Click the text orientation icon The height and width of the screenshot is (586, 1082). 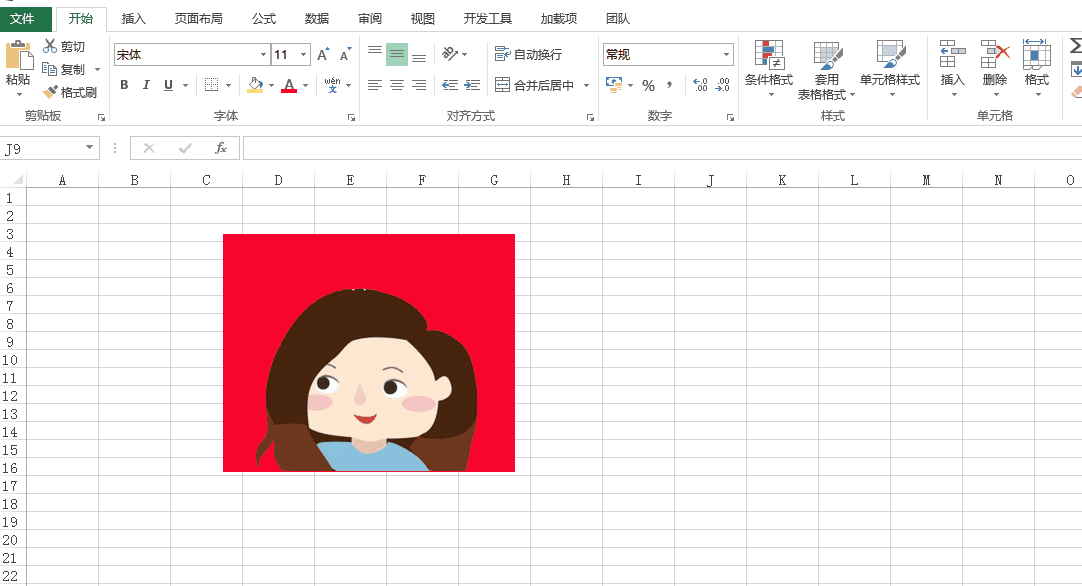tap(450, 54)
